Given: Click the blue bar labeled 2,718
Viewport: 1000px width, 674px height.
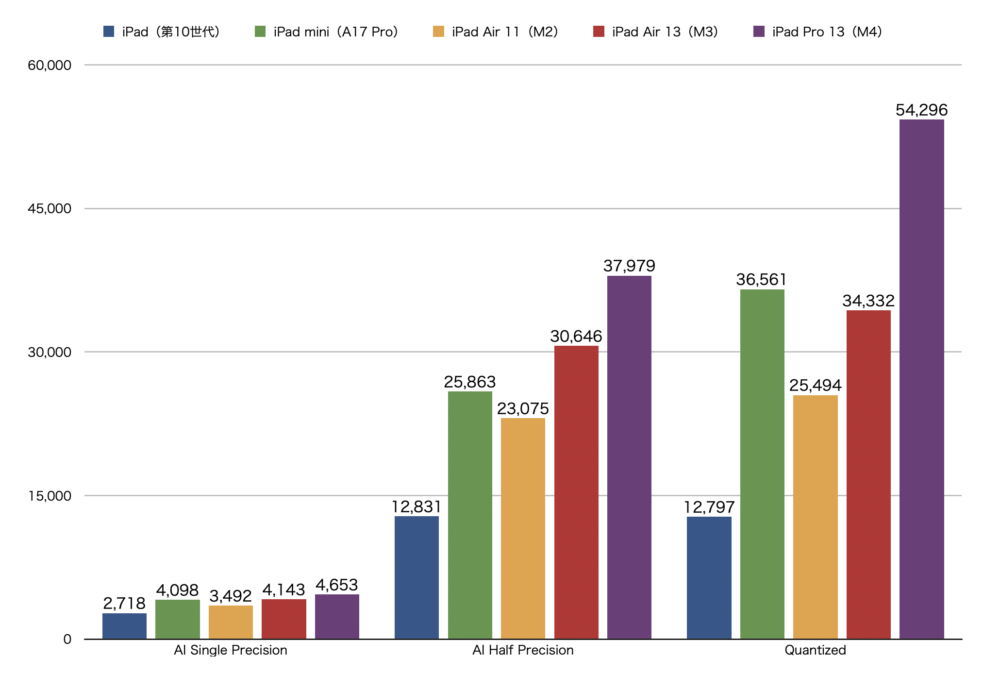Looking at the screenshot, I should (x=124, y=625).
